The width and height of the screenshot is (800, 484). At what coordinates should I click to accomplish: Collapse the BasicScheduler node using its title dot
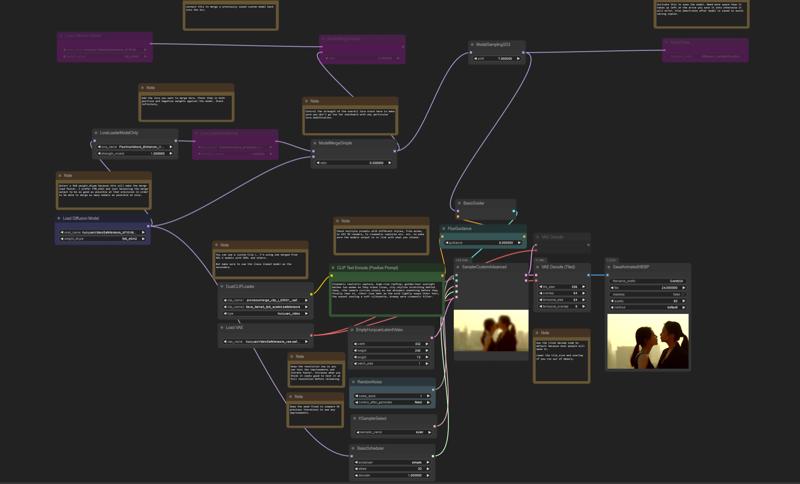pos(353,448)
